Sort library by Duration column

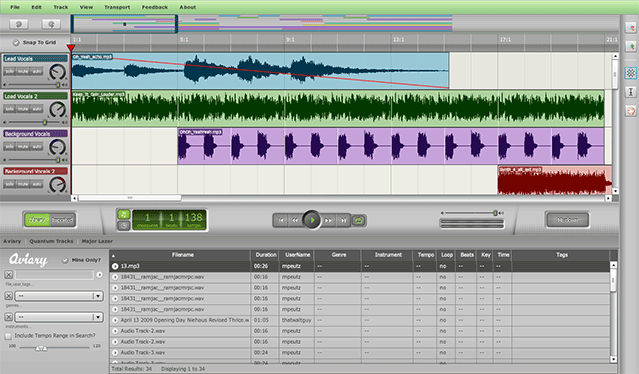click(266, 255)
